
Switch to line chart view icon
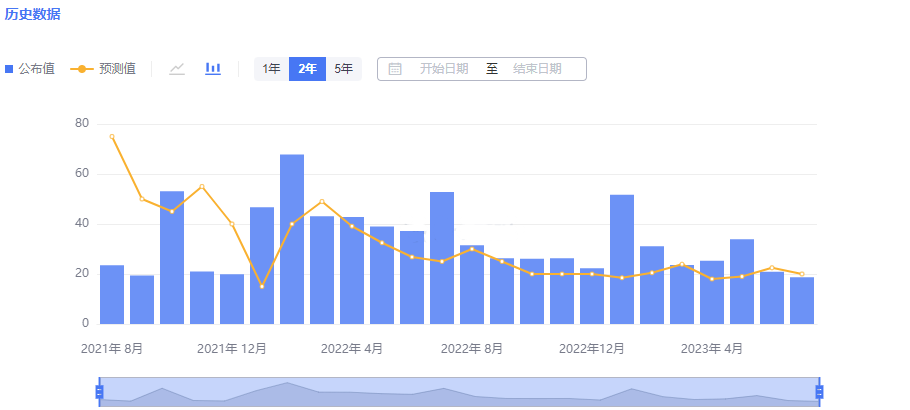coord(177,69)
